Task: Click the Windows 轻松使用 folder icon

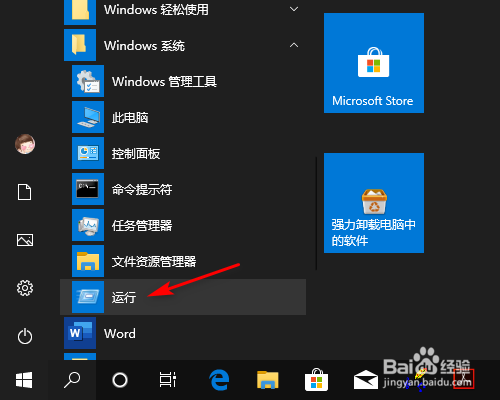Action: tap(80, 12)
